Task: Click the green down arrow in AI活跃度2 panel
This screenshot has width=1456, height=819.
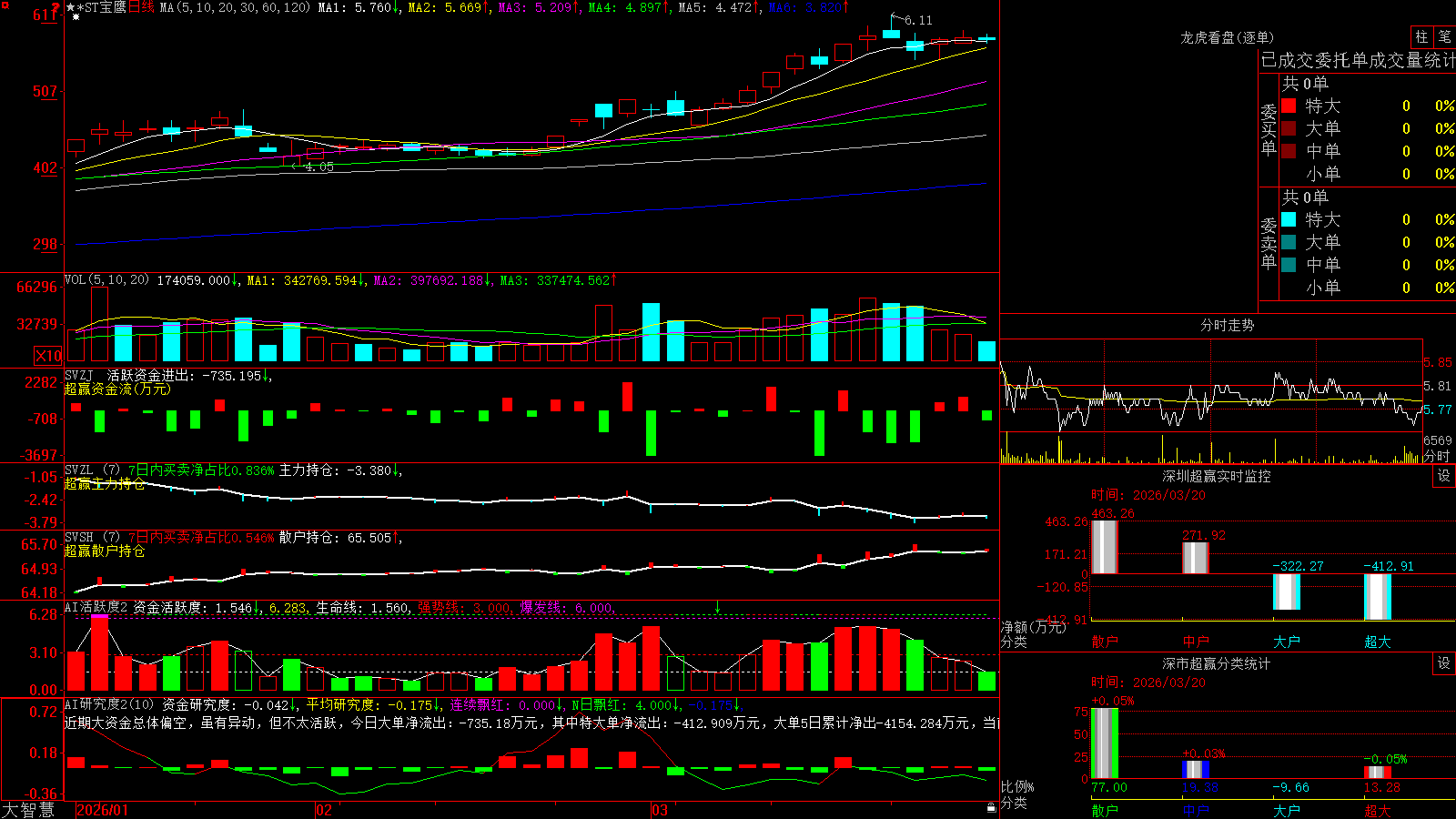Action: click(x=718, y=607)
